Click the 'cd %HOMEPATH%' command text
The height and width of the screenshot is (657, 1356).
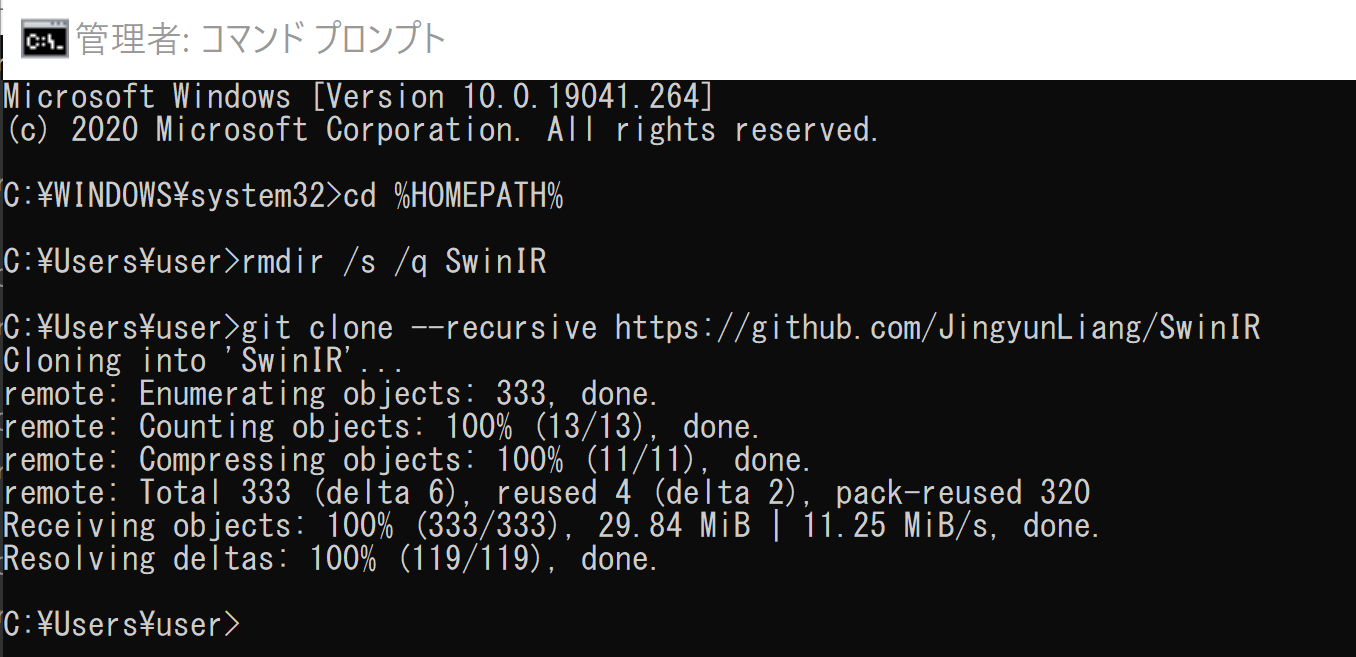click(453, 197)
